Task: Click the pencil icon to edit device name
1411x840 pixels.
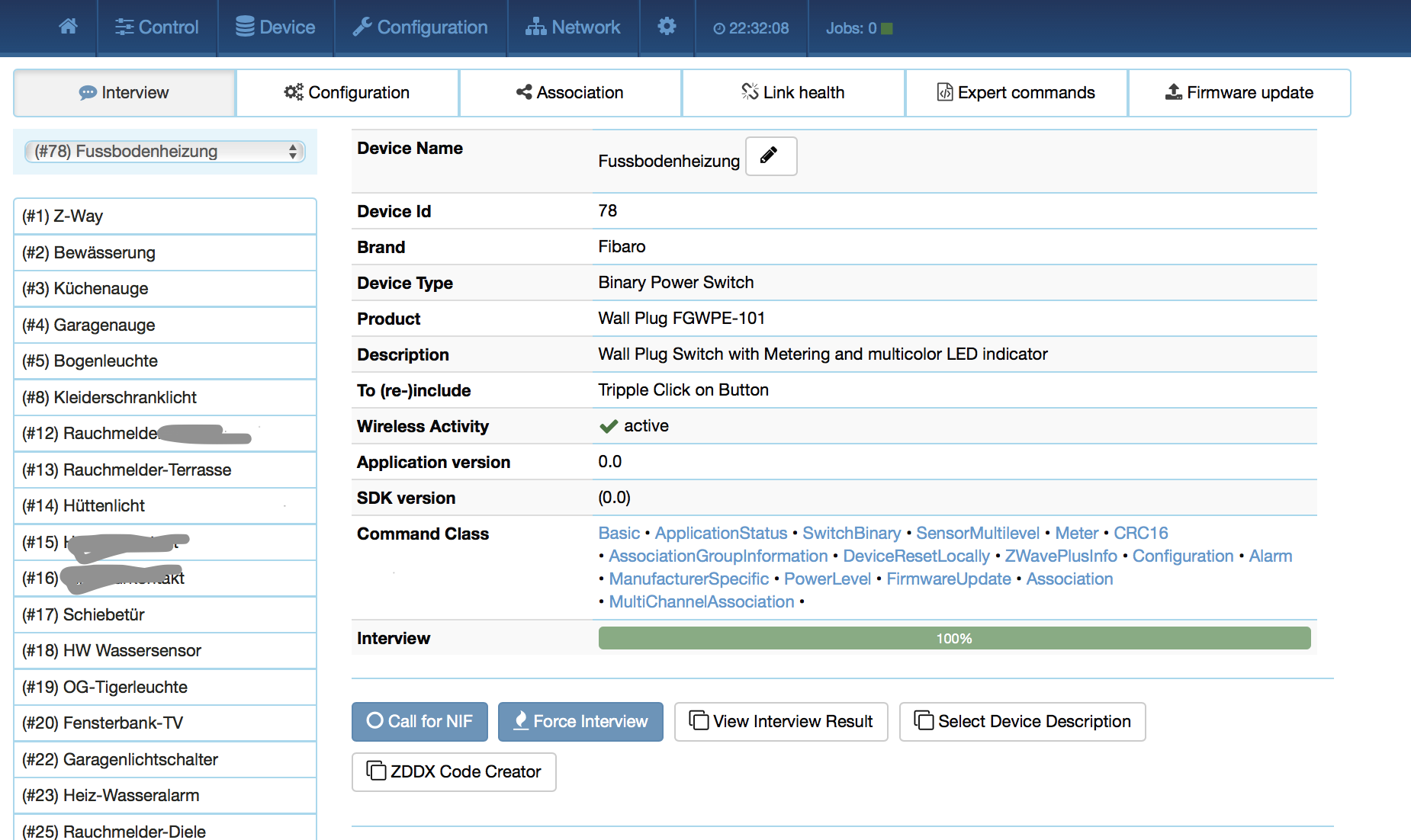Action: pos(770,156)
